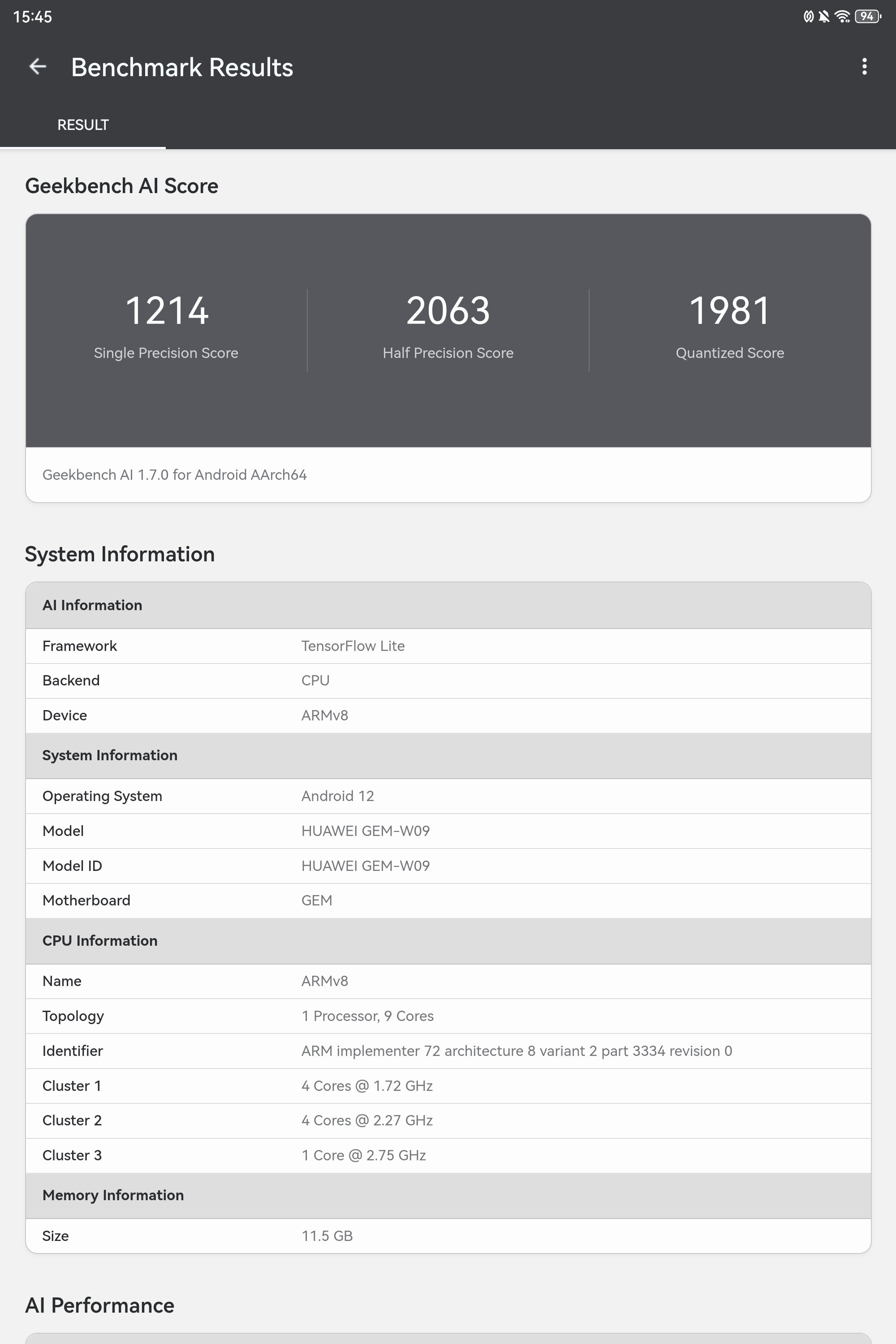Tap the Model ID row label
Viewport: 896px width, 1344px height.
[x=72, y=866]
